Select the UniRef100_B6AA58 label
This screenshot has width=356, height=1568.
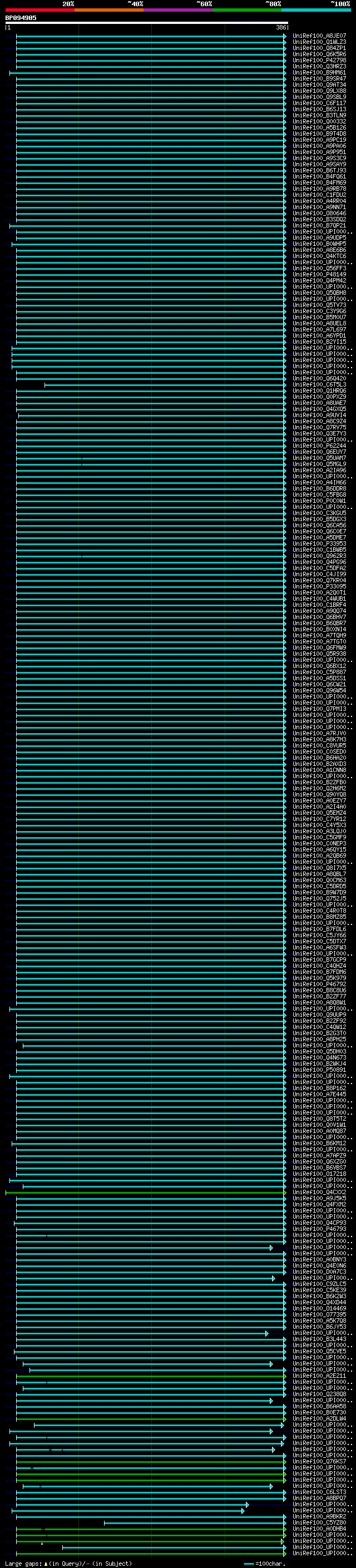pos(319,1406)
